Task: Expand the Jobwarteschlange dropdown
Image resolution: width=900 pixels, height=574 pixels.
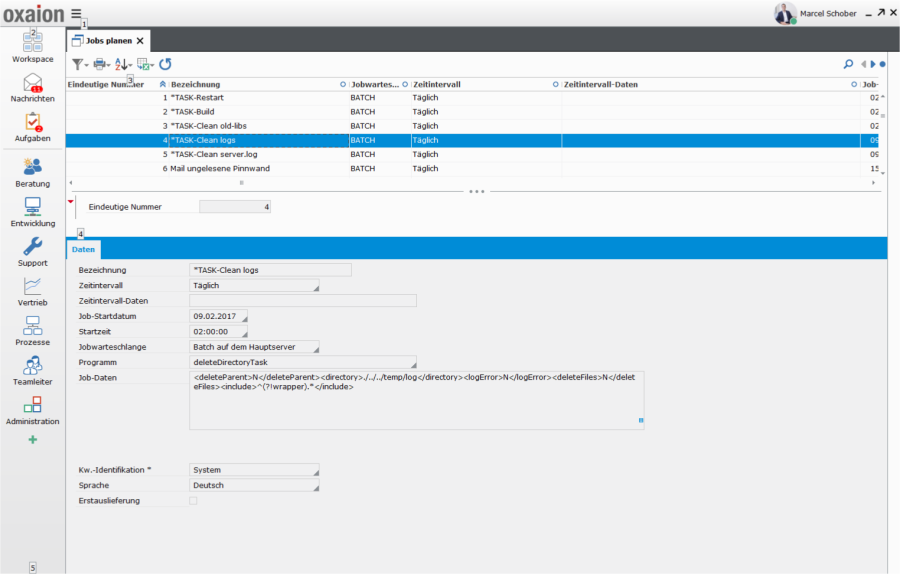Action: (254, 347)
